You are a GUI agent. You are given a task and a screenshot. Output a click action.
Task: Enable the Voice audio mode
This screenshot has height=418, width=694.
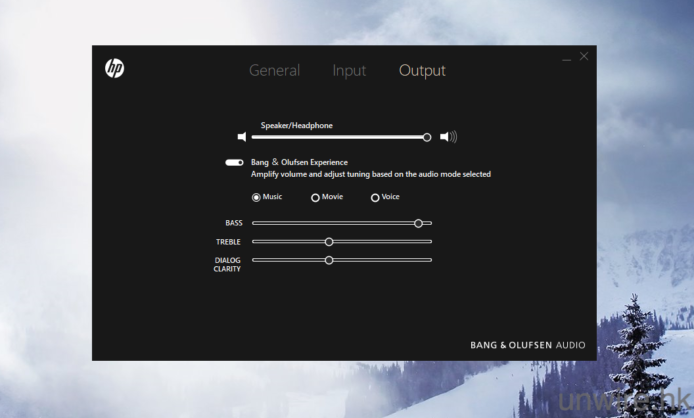point(375,197)
